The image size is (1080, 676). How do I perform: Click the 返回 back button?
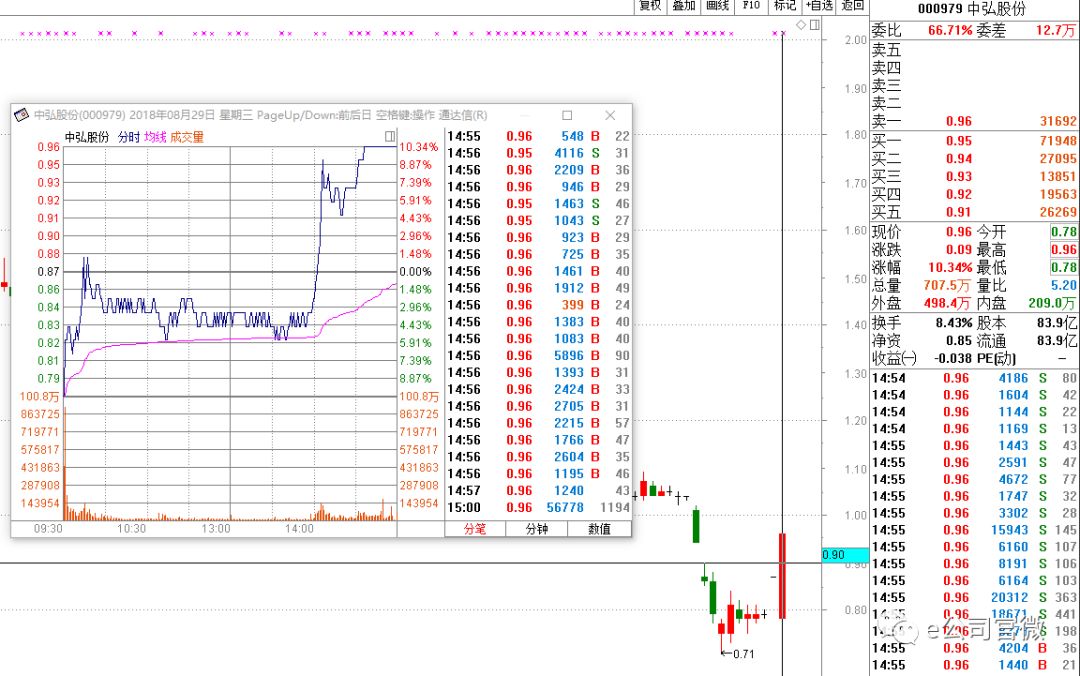tap(853, 6)
